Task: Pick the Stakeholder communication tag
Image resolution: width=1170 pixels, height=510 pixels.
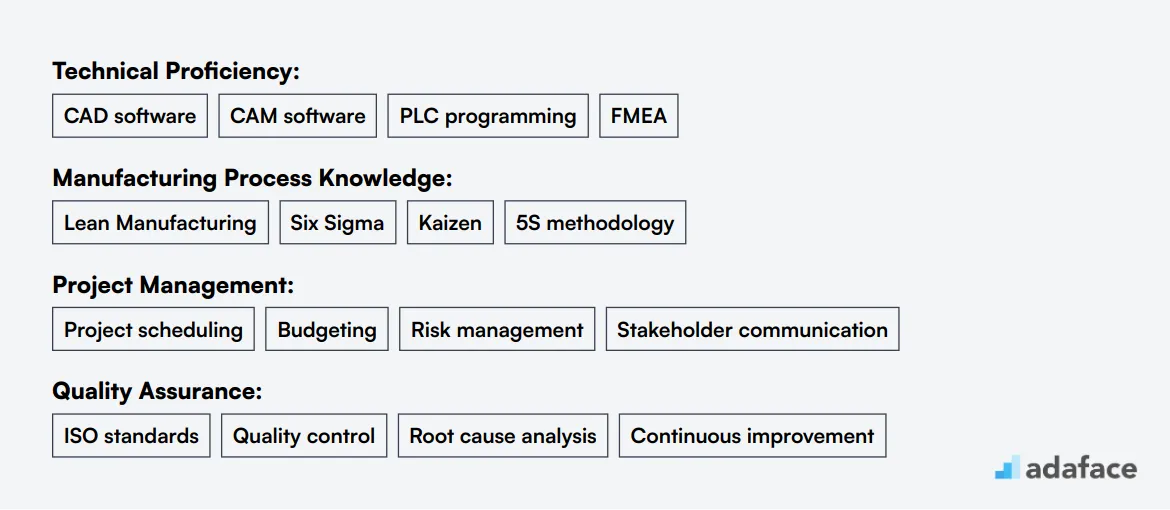Action: tap(752, 329)
